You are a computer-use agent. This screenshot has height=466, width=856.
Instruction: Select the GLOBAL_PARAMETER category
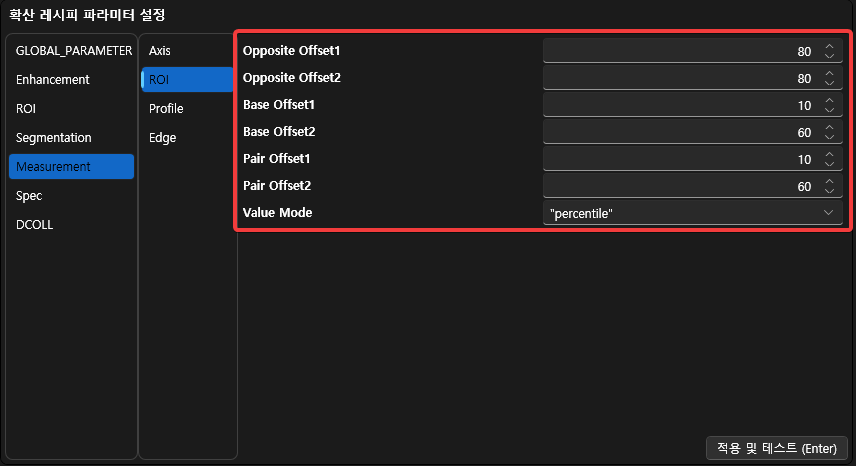pos(73,50)
